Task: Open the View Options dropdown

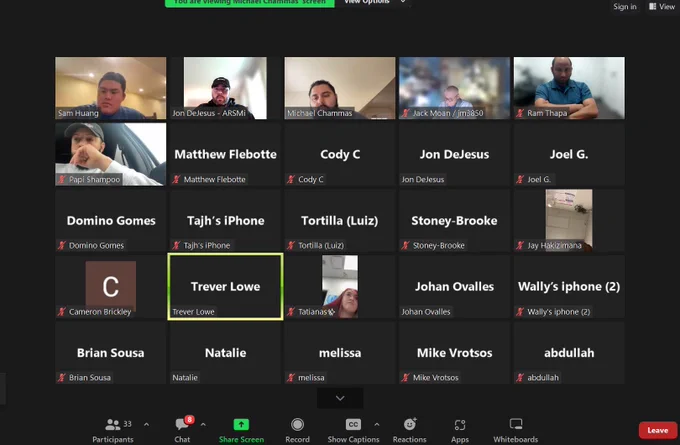Action: (374, 2)
